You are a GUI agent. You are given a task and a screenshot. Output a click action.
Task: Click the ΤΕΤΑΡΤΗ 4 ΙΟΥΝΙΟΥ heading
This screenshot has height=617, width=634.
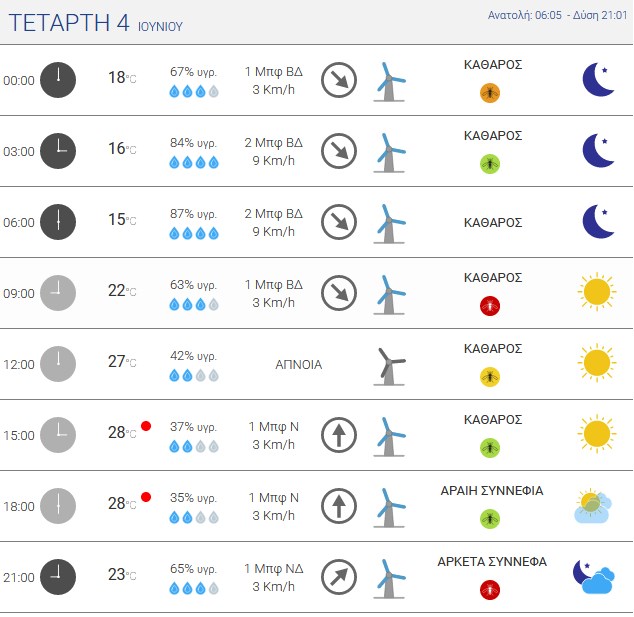click(96, 23)
